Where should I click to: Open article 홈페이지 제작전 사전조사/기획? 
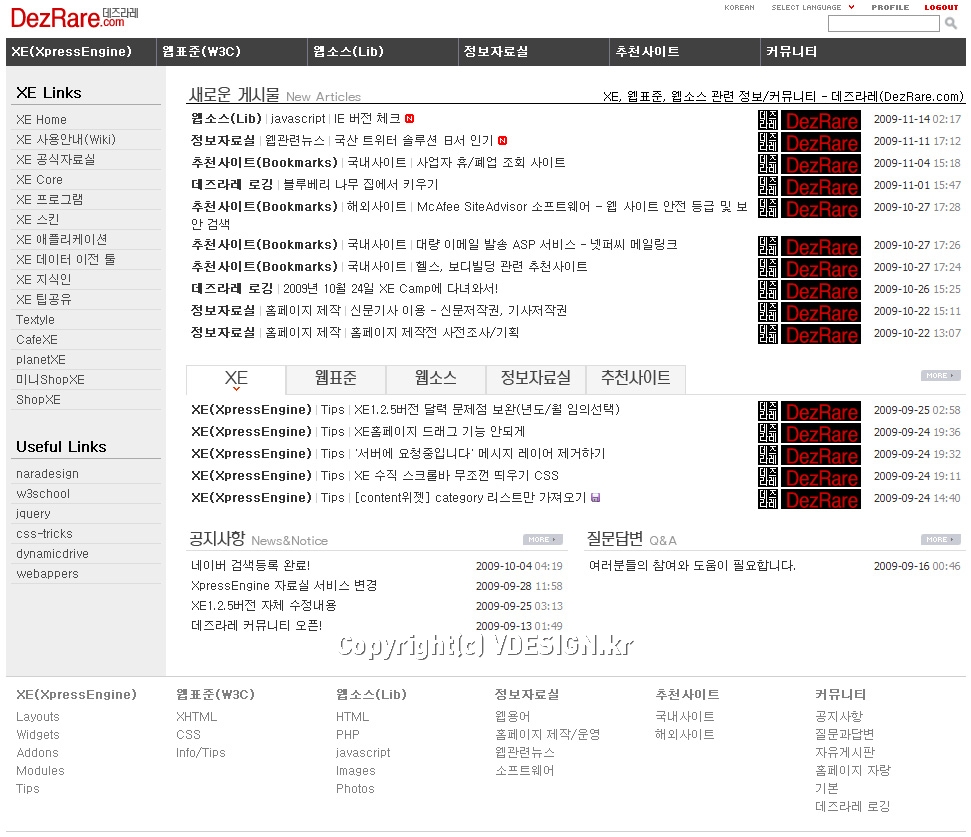(x=435, y=332)
